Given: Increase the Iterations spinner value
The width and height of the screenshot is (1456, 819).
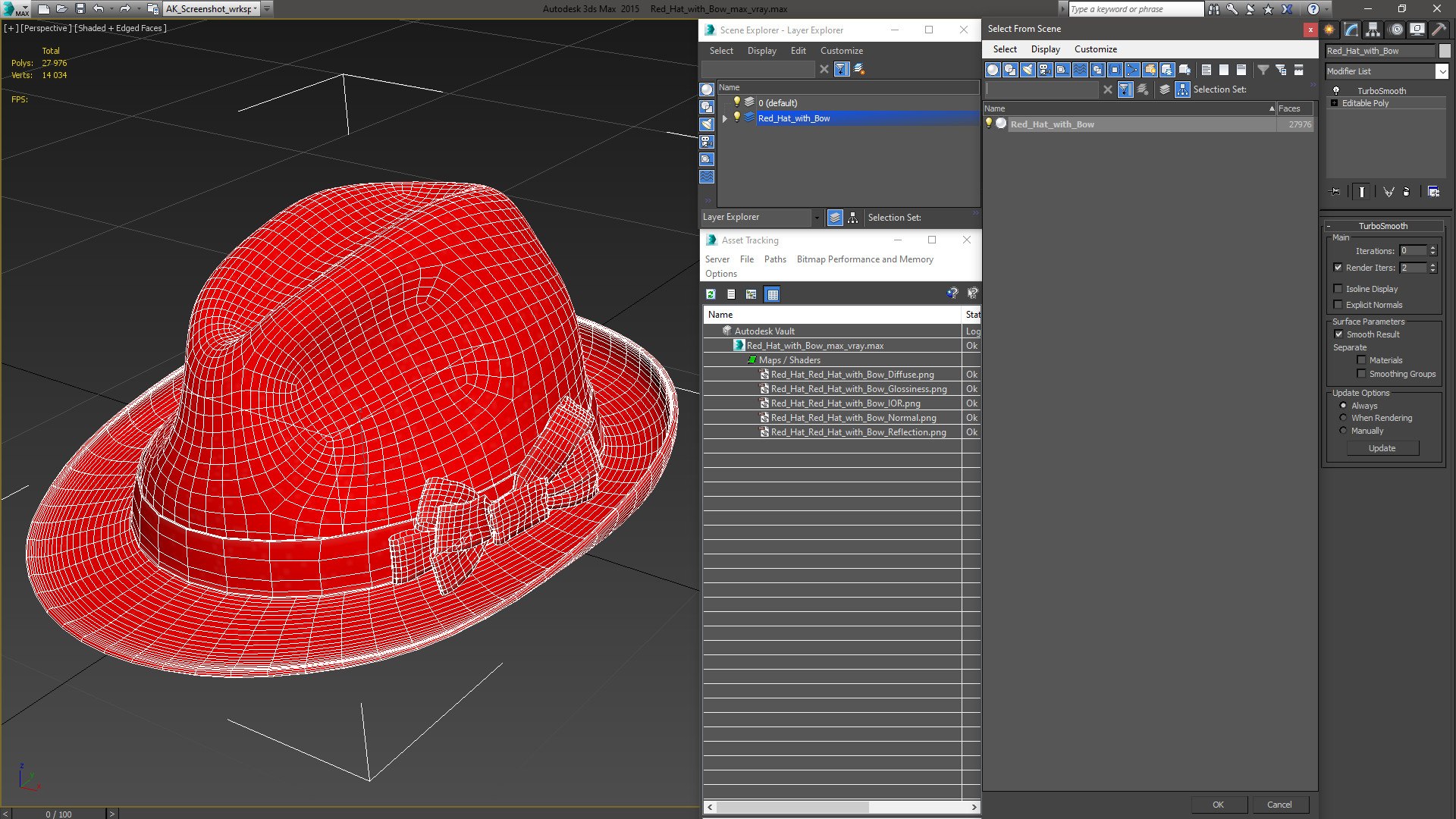Looking at the screenshot, I should click(x=1432, y=248).
